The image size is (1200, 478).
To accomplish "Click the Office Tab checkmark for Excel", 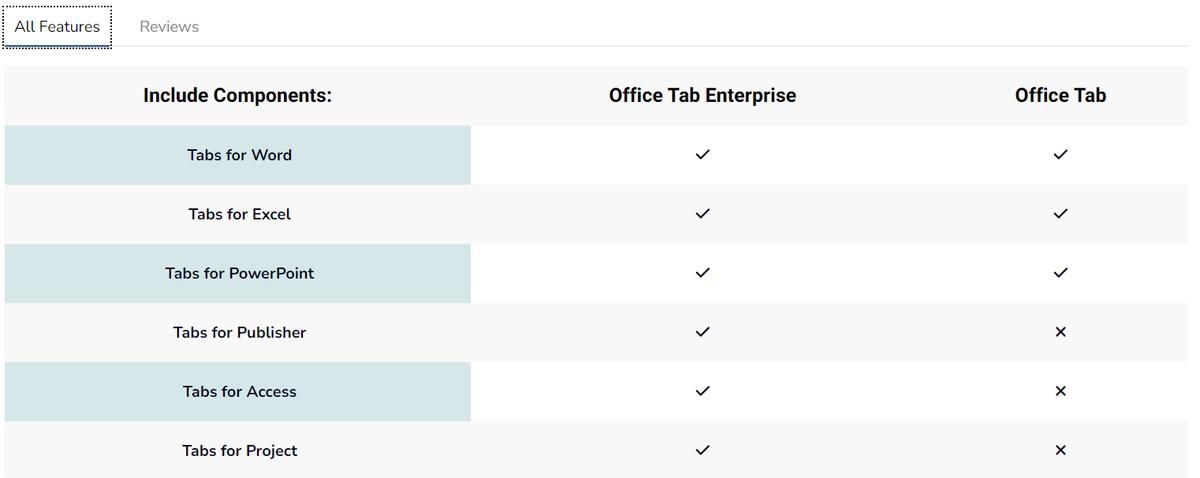I will tap(1060, 214).
